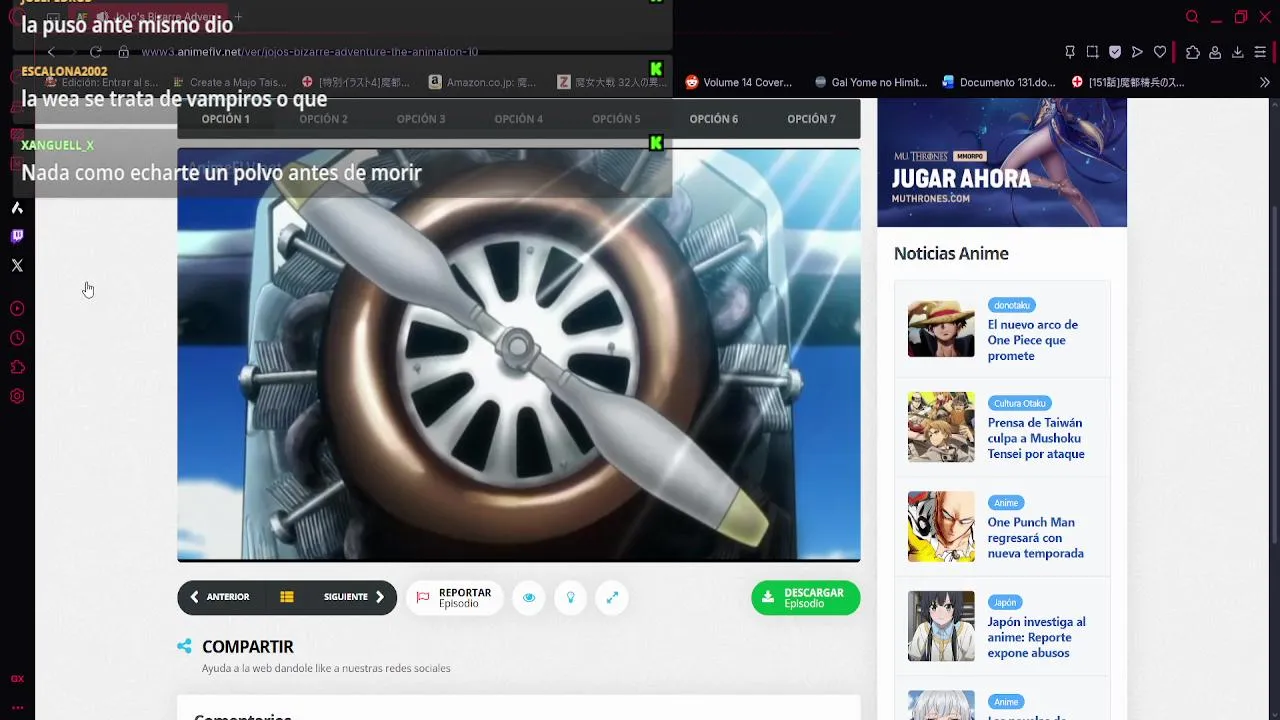Click REPORTAR Episodio button

click(x=454, y=598)
